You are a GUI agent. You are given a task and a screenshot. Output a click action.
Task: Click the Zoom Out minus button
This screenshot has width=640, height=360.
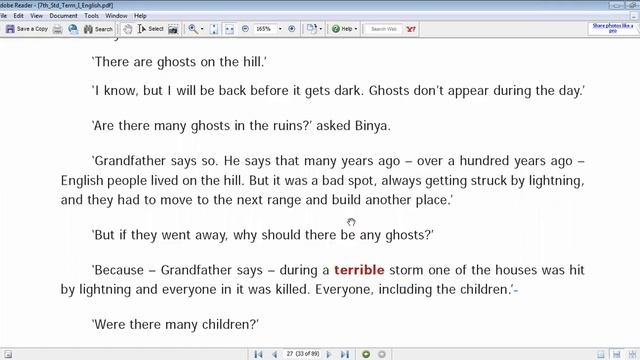pos(245,29)
